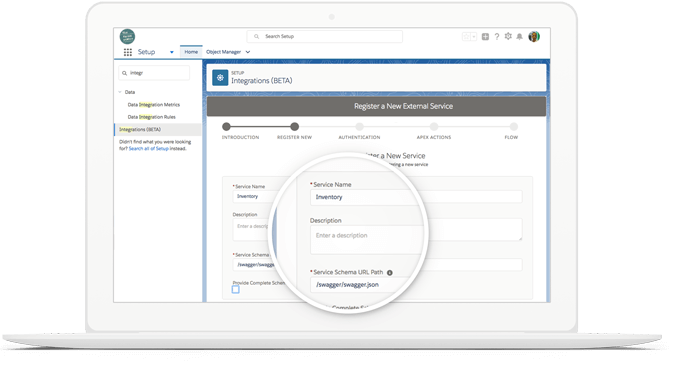Open the setup gear icon
This screenshot has height=391, width=680.
coord(508,36)
